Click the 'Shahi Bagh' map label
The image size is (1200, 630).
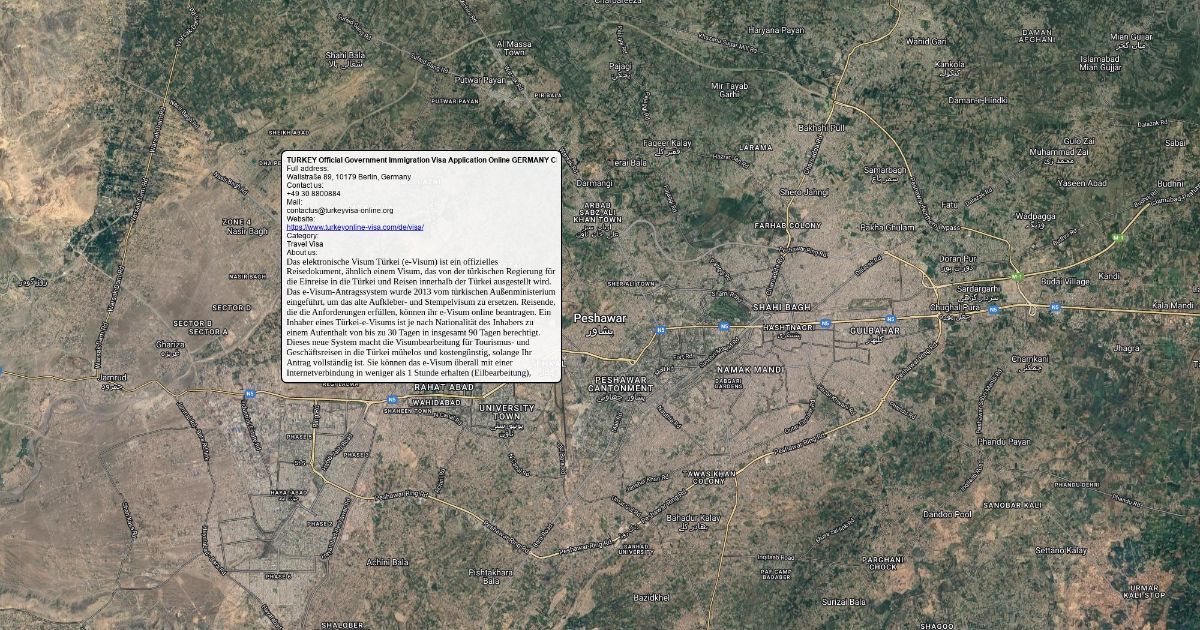tap(782, 306)
